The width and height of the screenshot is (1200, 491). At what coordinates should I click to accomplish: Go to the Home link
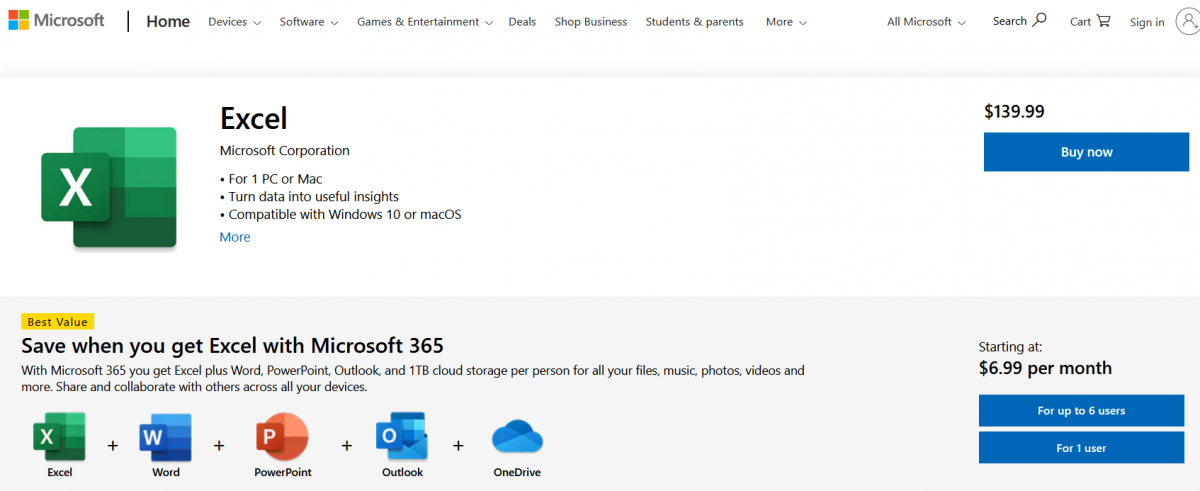(x=168, y=21)
